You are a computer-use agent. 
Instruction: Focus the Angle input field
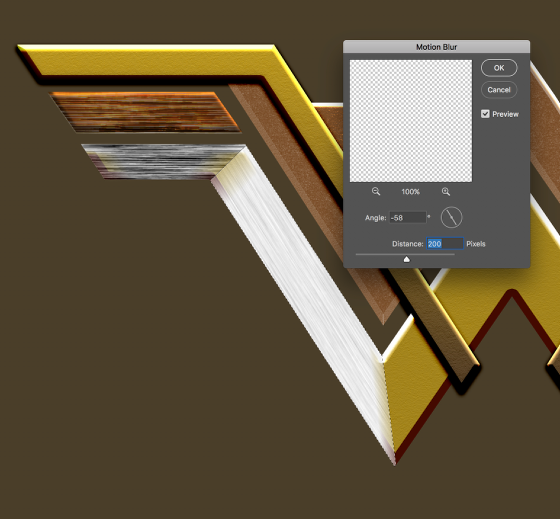click(x=408, y=218)
